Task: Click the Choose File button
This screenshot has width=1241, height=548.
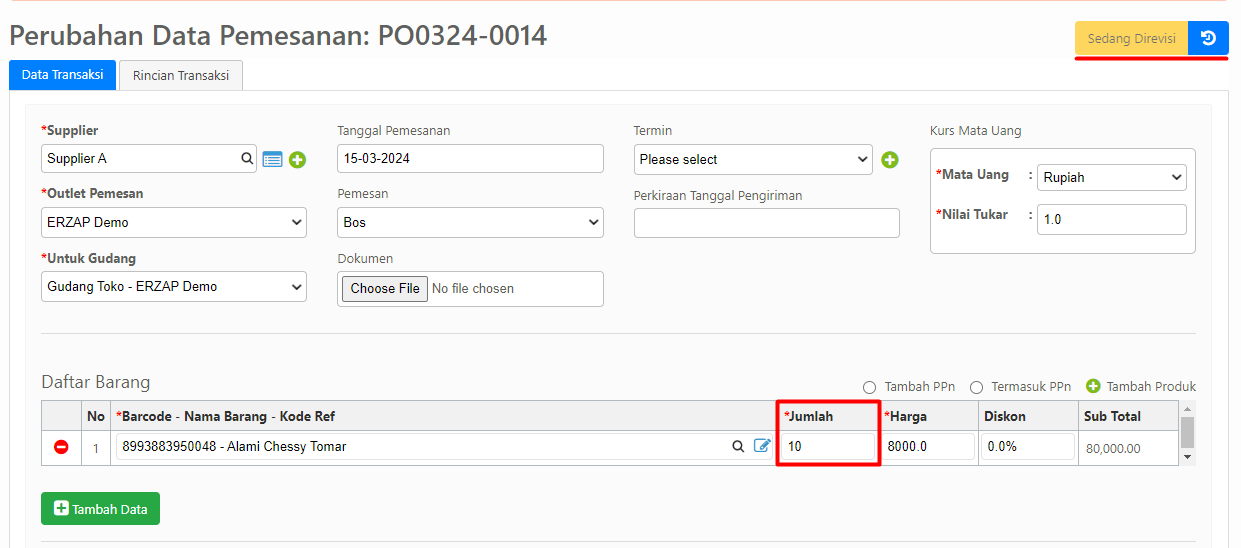Action: pos(385,288)
